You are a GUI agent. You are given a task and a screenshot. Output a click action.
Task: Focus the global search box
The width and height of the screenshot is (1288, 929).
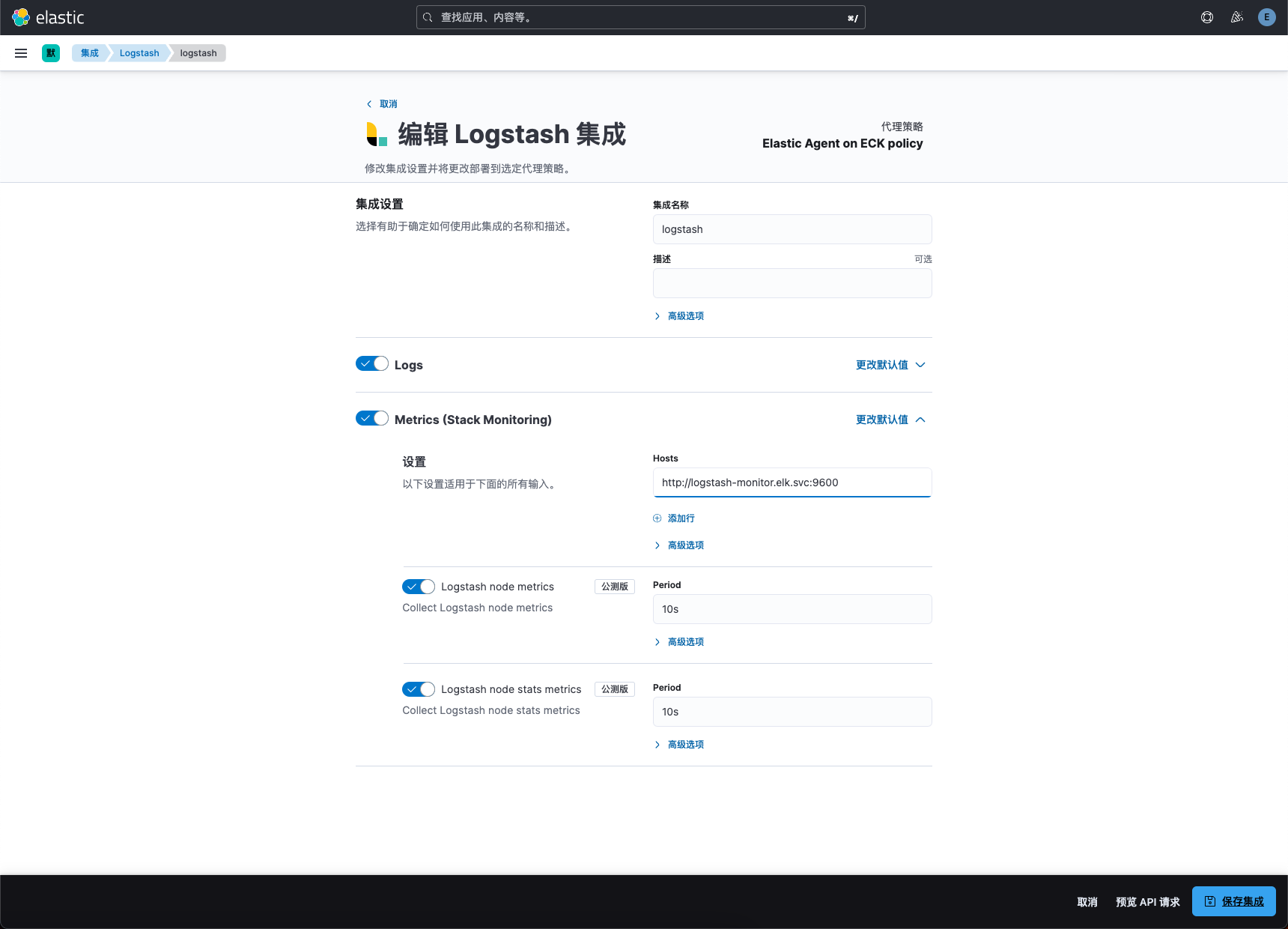click(641, 17)
